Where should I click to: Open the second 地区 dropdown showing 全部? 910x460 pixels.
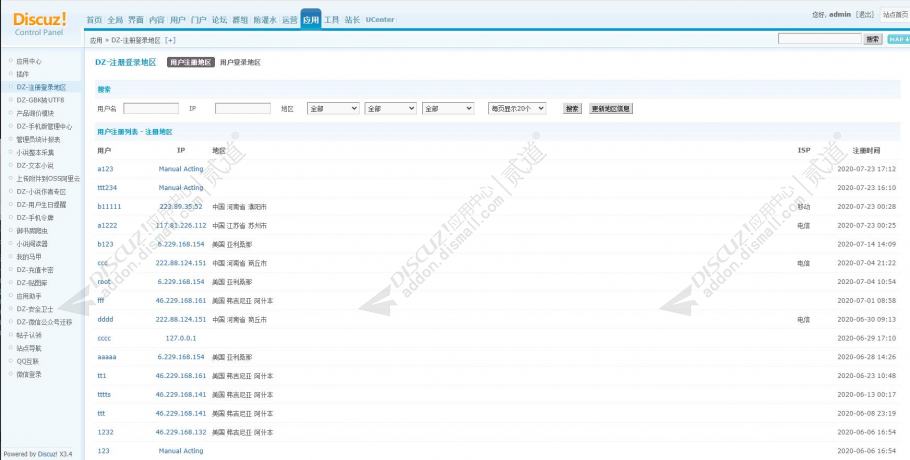pyautogui.click(x=391, y=108)
